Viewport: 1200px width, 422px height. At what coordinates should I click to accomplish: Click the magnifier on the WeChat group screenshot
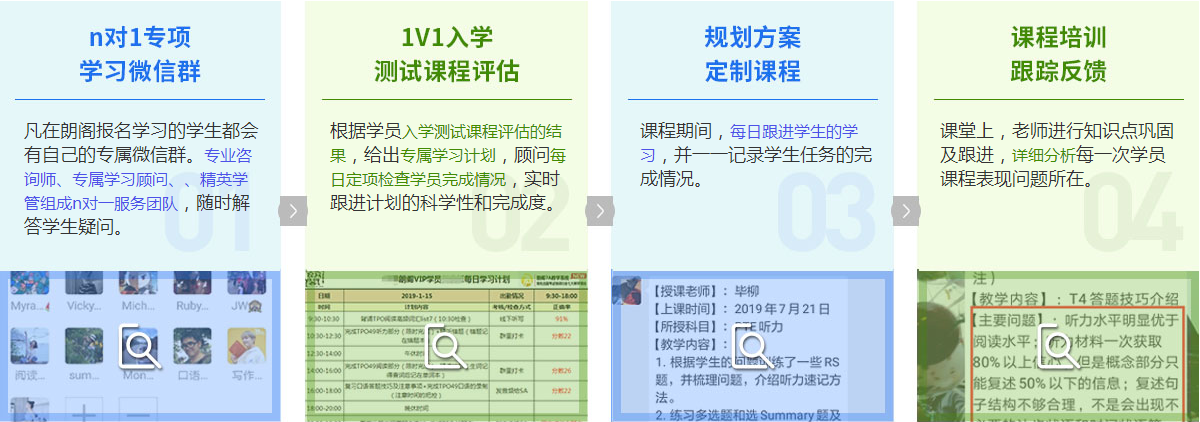tap(140, 348)
